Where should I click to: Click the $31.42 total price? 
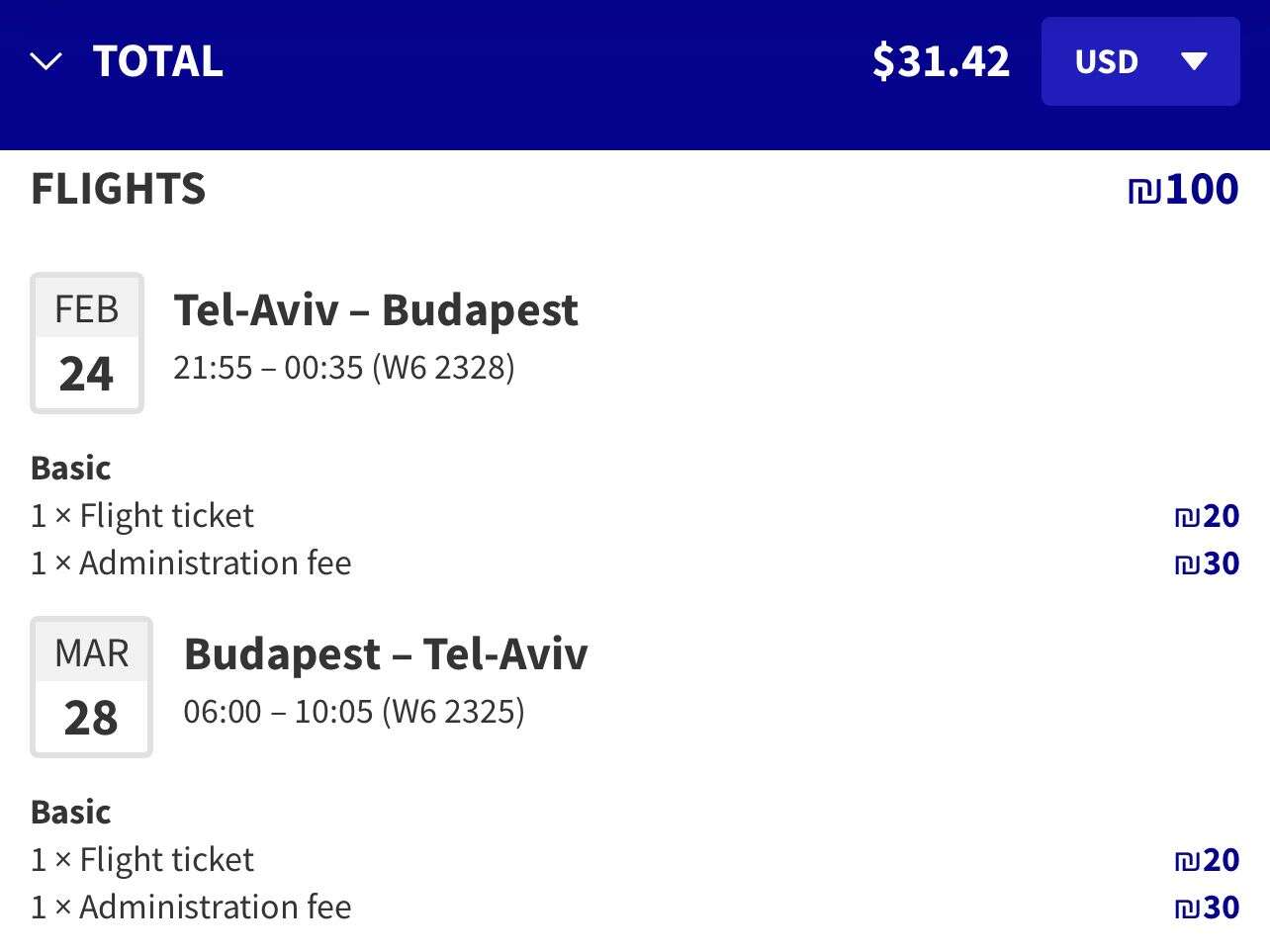940,61
